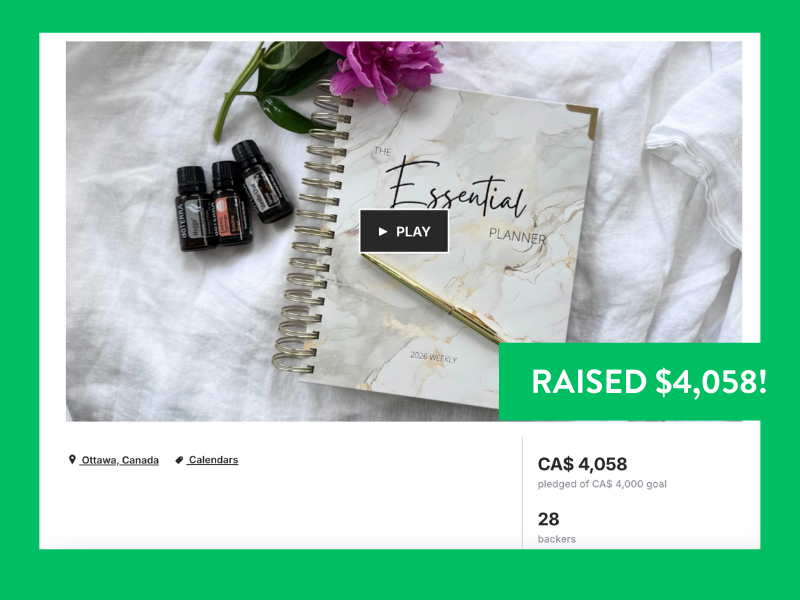The image size is (800, 600).
Task: Click the '2026 WEEKLY' text on planner cover
Action: (x=434, y=357)
